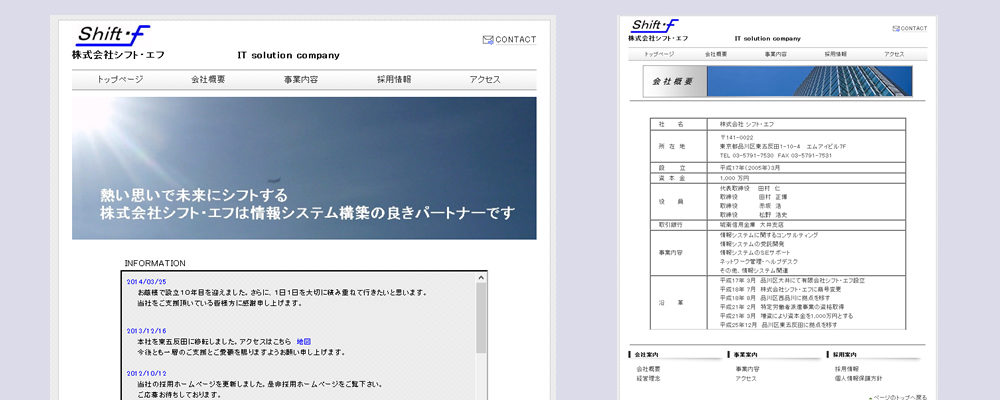Click the CONTACT envelope icon on the right page
Viewport: 1000px width, 400px height.
tap(896, 28)
